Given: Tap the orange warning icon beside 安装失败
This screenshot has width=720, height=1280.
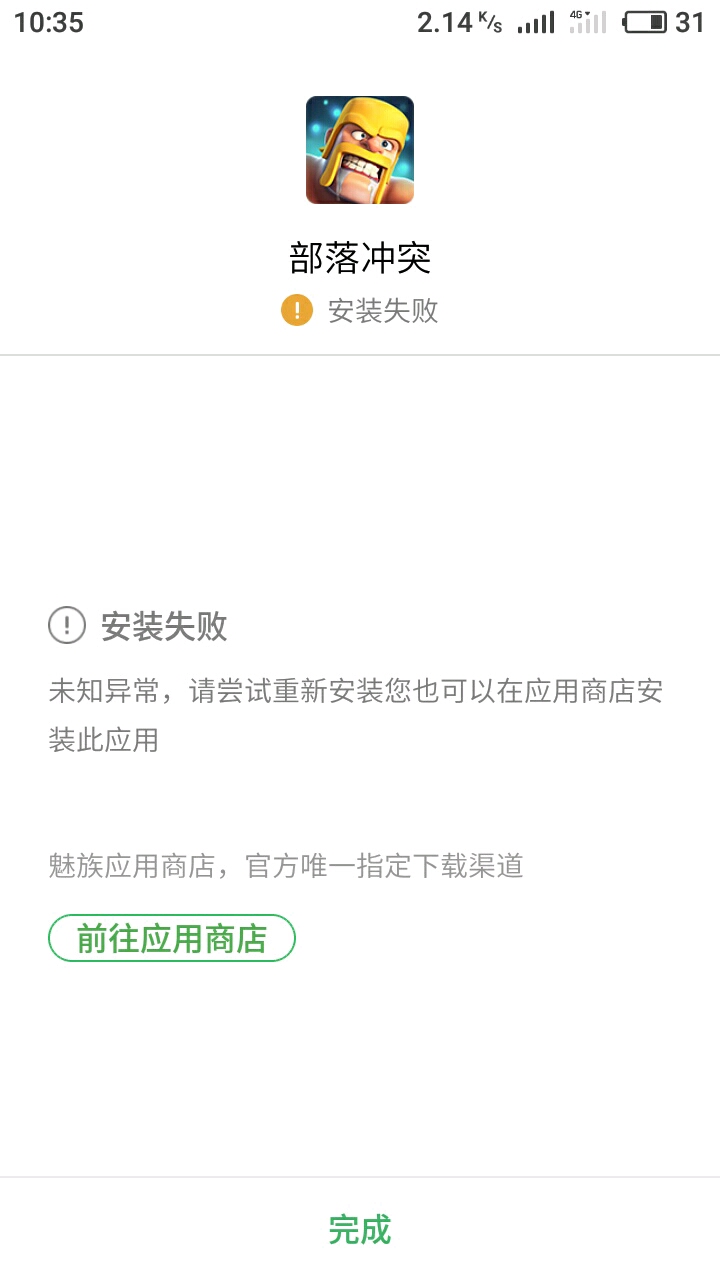Looking at the screenshot, I should (297, 310).
